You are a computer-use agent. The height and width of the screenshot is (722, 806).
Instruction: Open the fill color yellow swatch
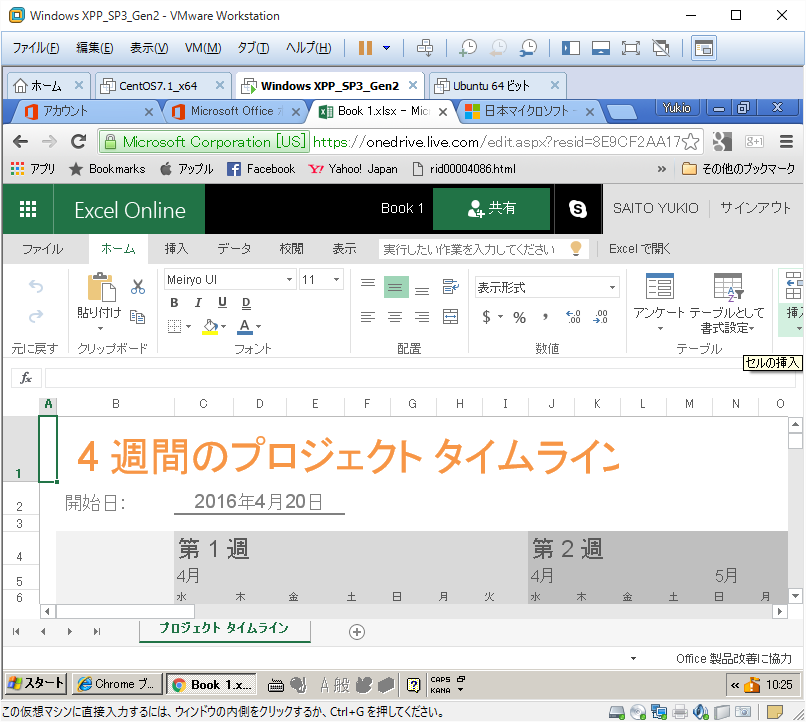(209, 326)
